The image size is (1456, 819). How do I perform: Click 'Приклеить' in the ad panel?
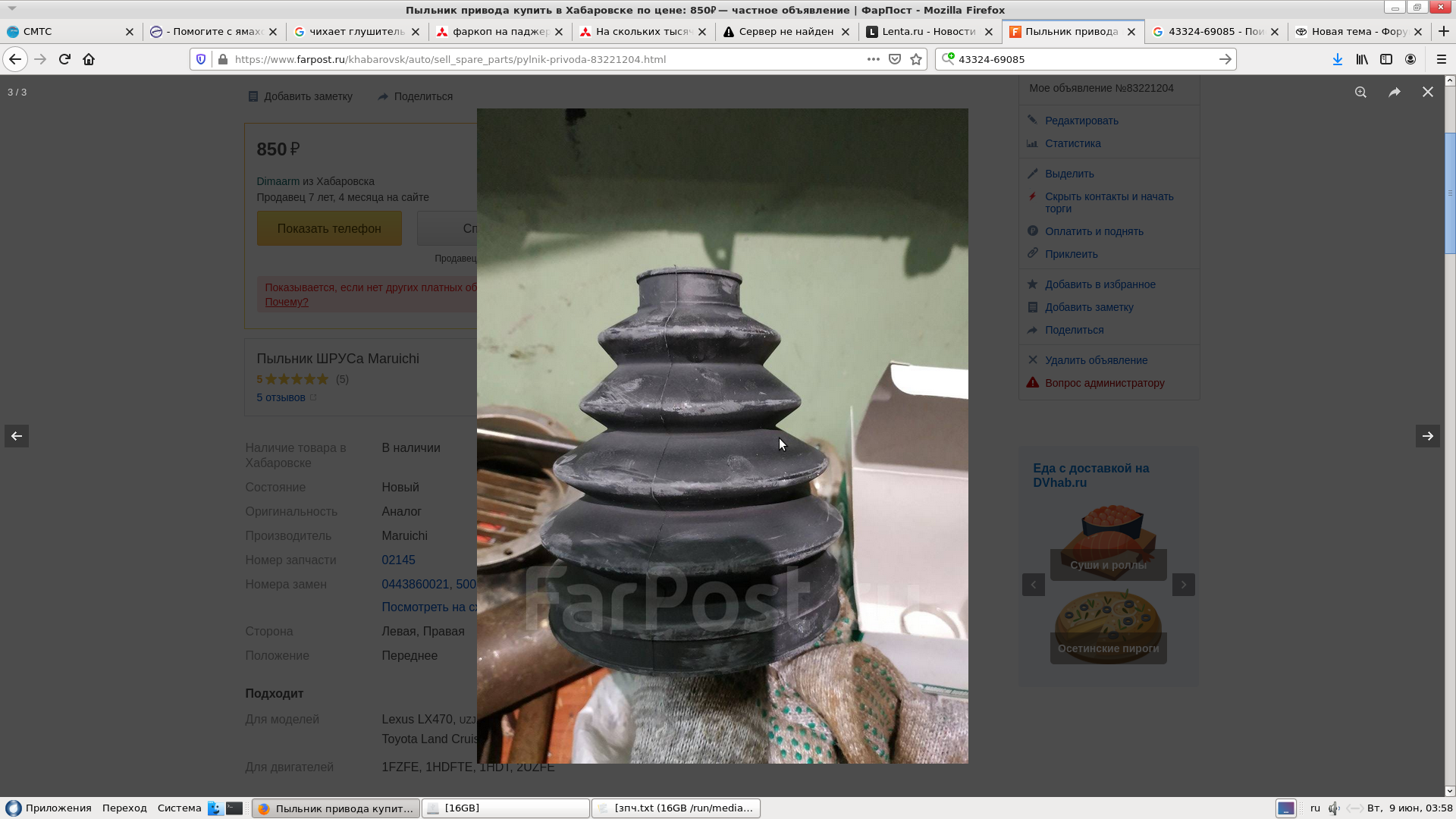coord(1071,254)
